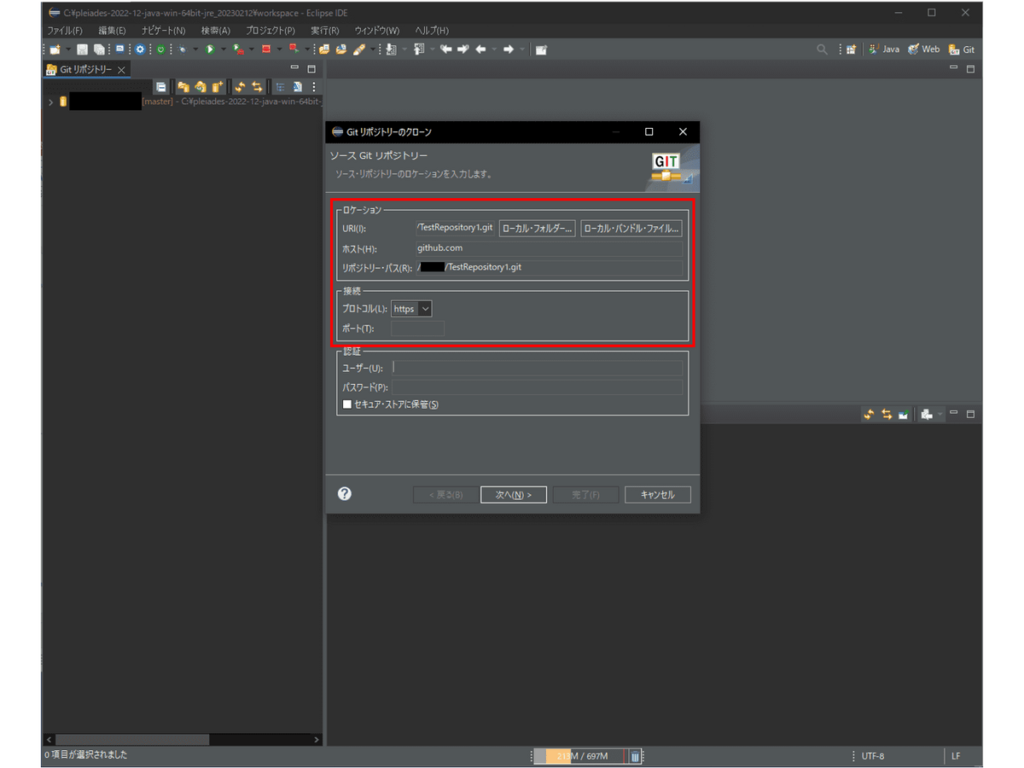The image size is (1024, 768).
Task: Switch to the Web perspective
Action: [x=924, y=50]
